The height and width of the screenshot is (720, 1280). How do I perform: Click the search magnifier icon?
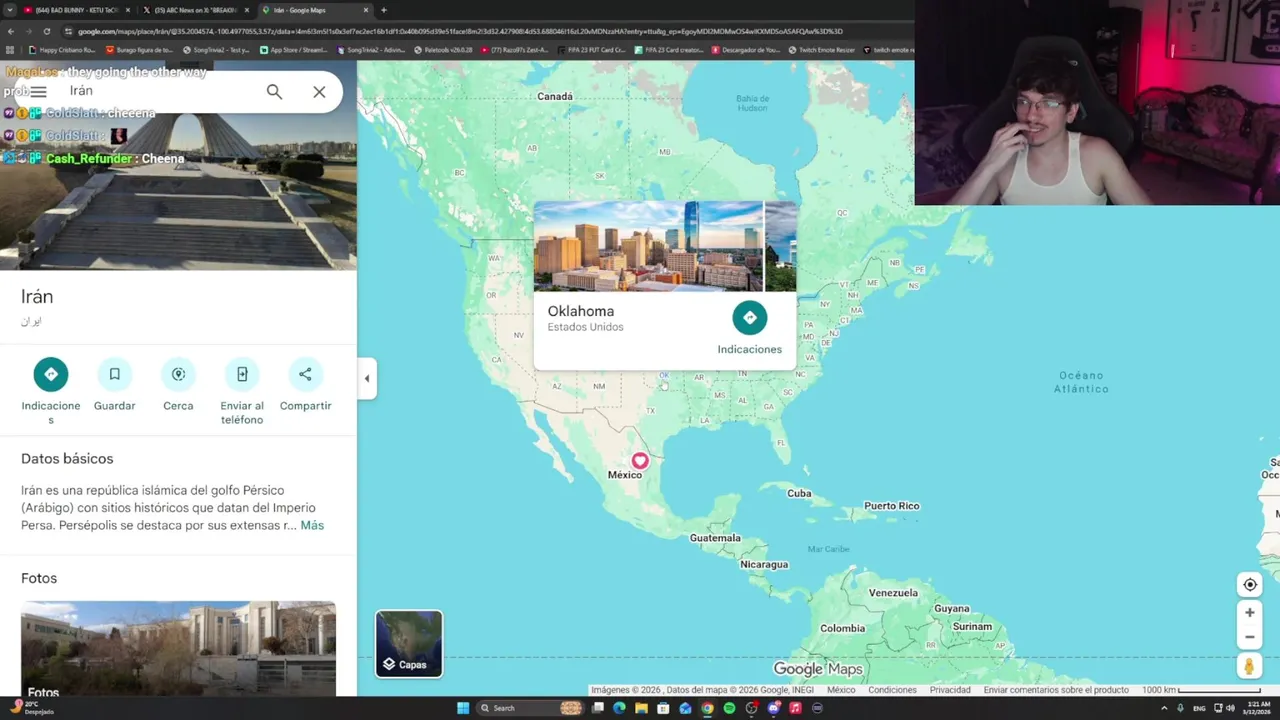click(x=274, y=91)
